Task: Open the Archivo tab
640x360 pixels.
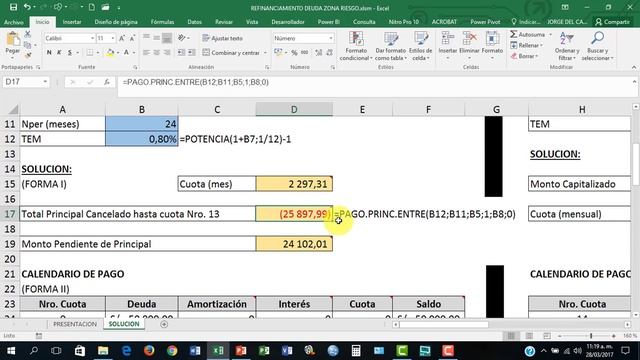Action: pyautogui.click(x=13, y=22)
